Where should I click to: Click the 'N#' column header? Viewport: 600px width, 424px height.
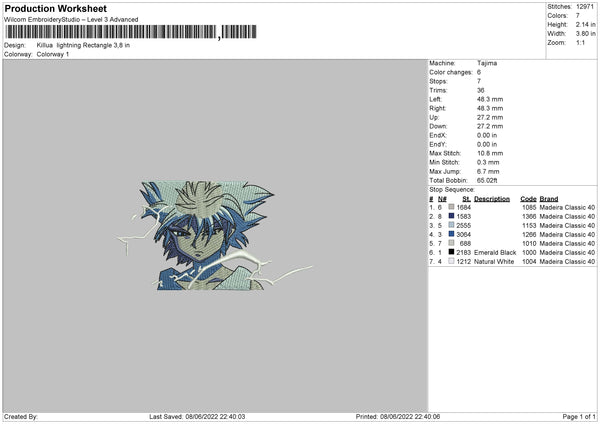coord(442,199)
